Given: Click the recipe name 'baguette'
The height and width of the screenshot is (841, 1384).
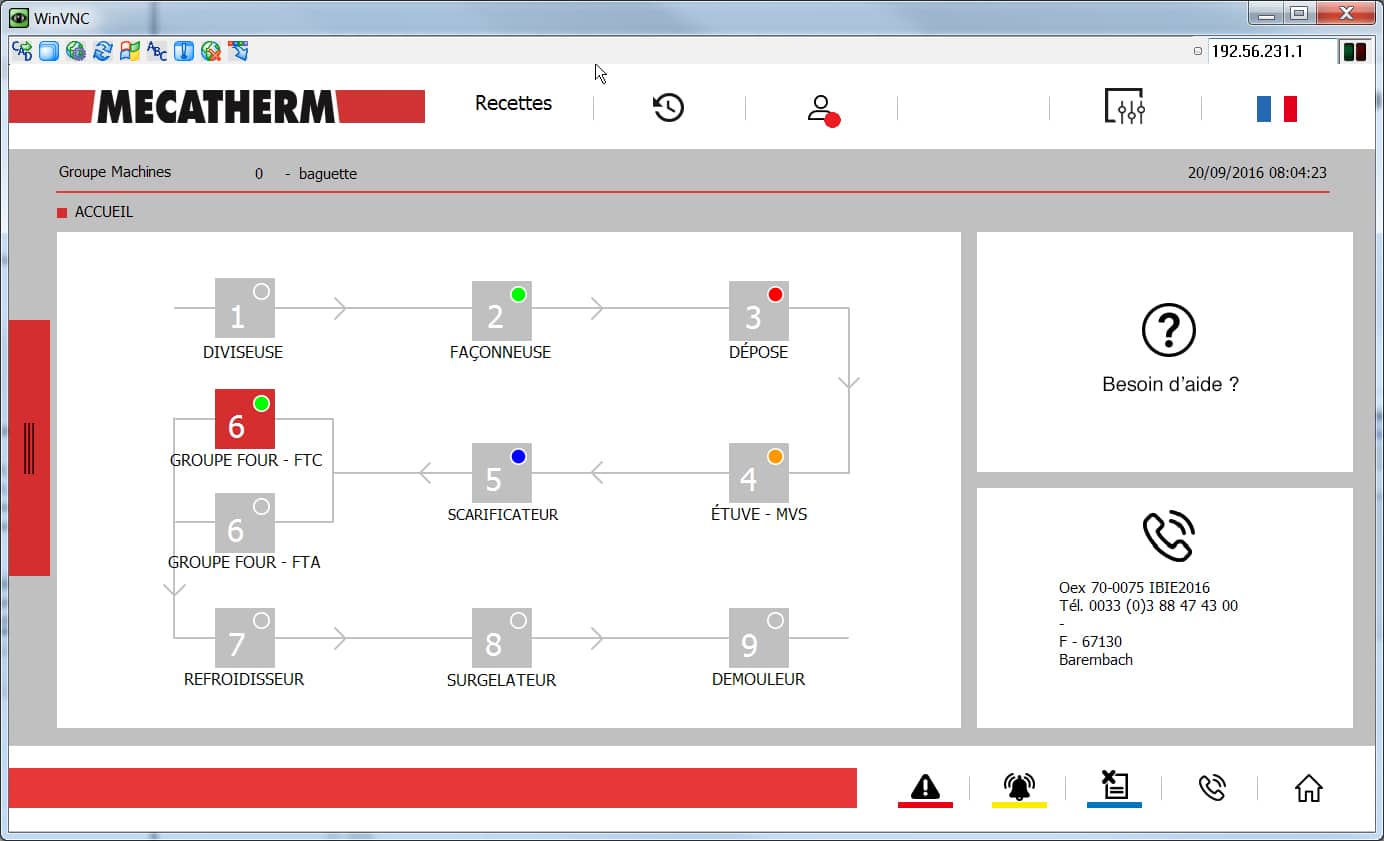Looking at the screenshot, I should pos(328,174).
